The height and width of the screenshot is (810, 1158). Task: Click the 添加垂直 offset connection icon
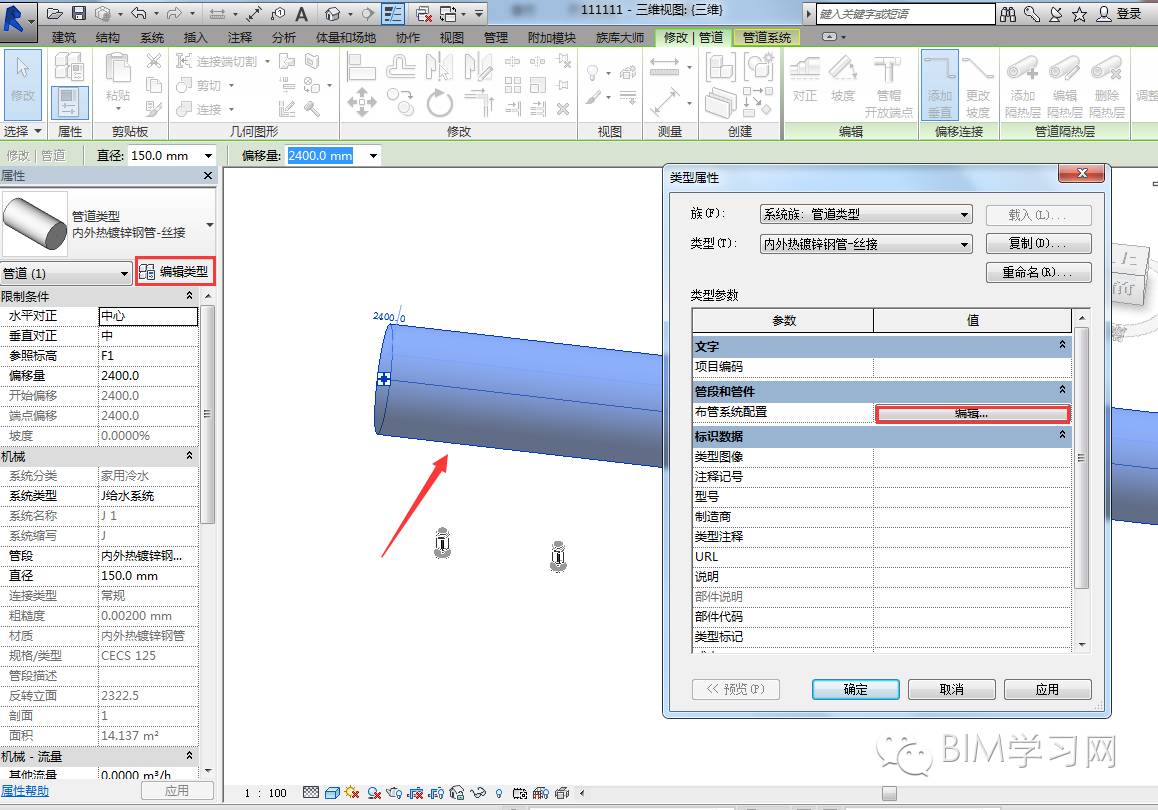coord(939,84)
